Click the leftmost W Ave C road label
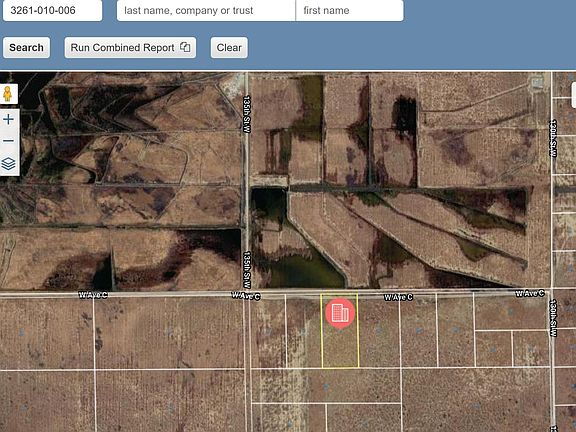Viewport: 576px width, 432px height. 93,295
